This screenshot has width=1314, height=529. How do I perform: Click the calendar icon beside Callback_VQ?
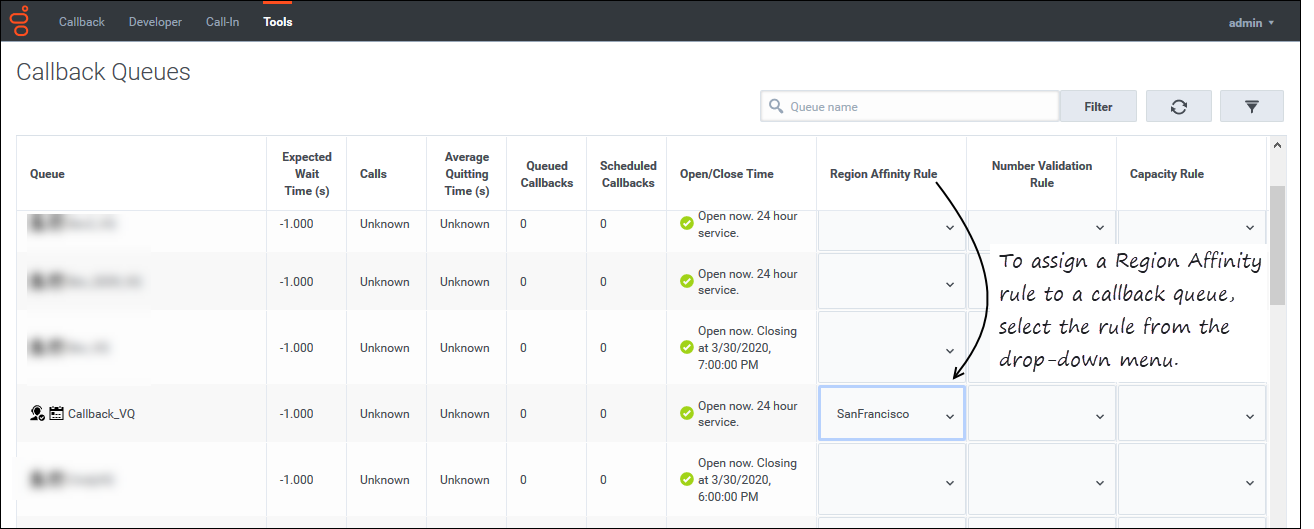point(56,413)
